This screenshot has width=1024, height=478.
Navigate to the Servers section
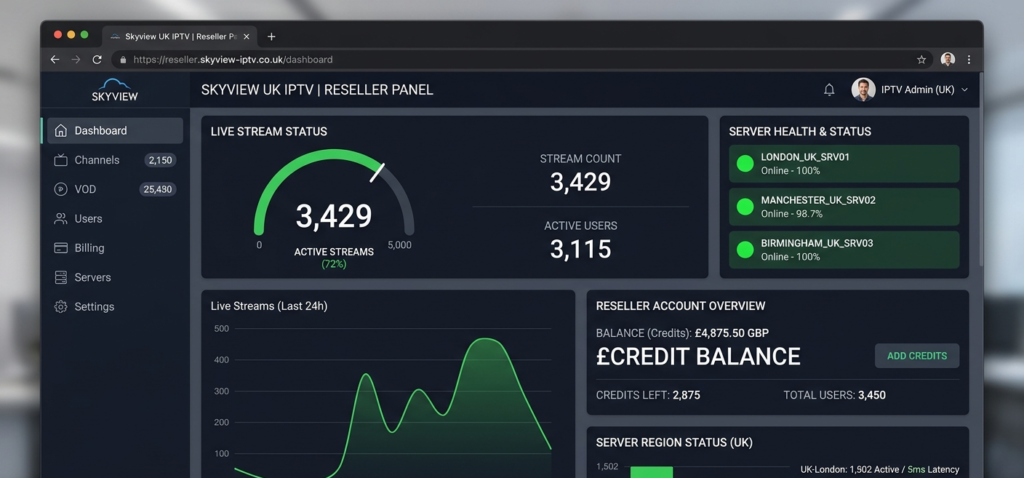click(x=115, y=278)
